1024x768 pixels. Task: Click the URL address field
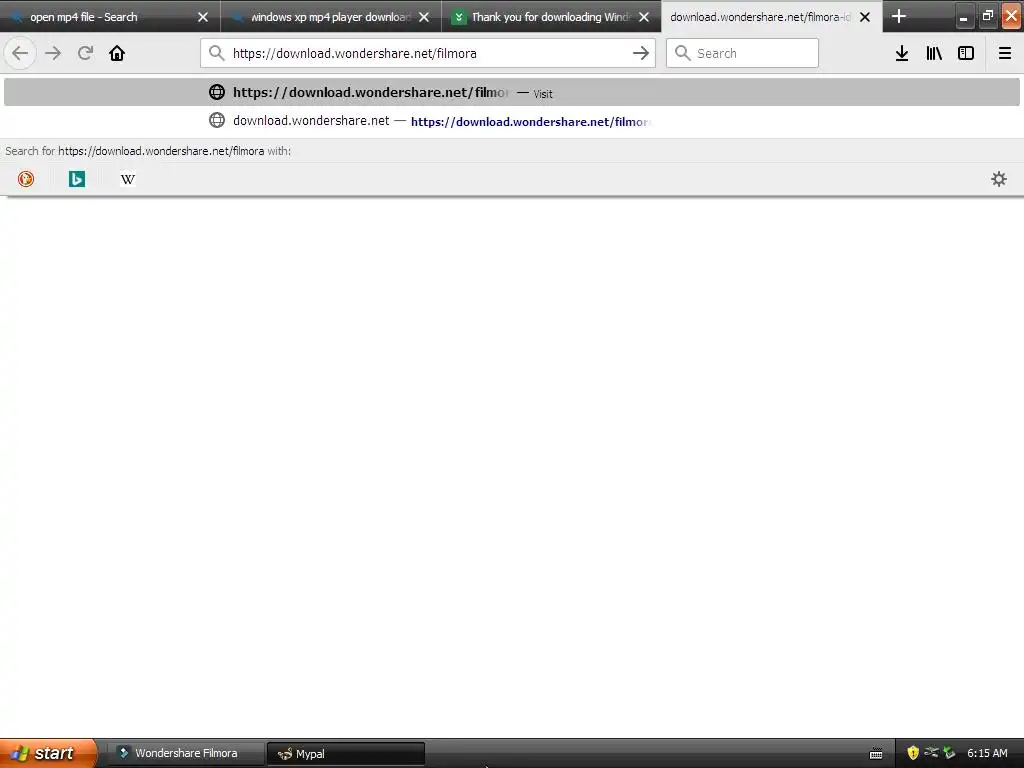tap(428, 53)
